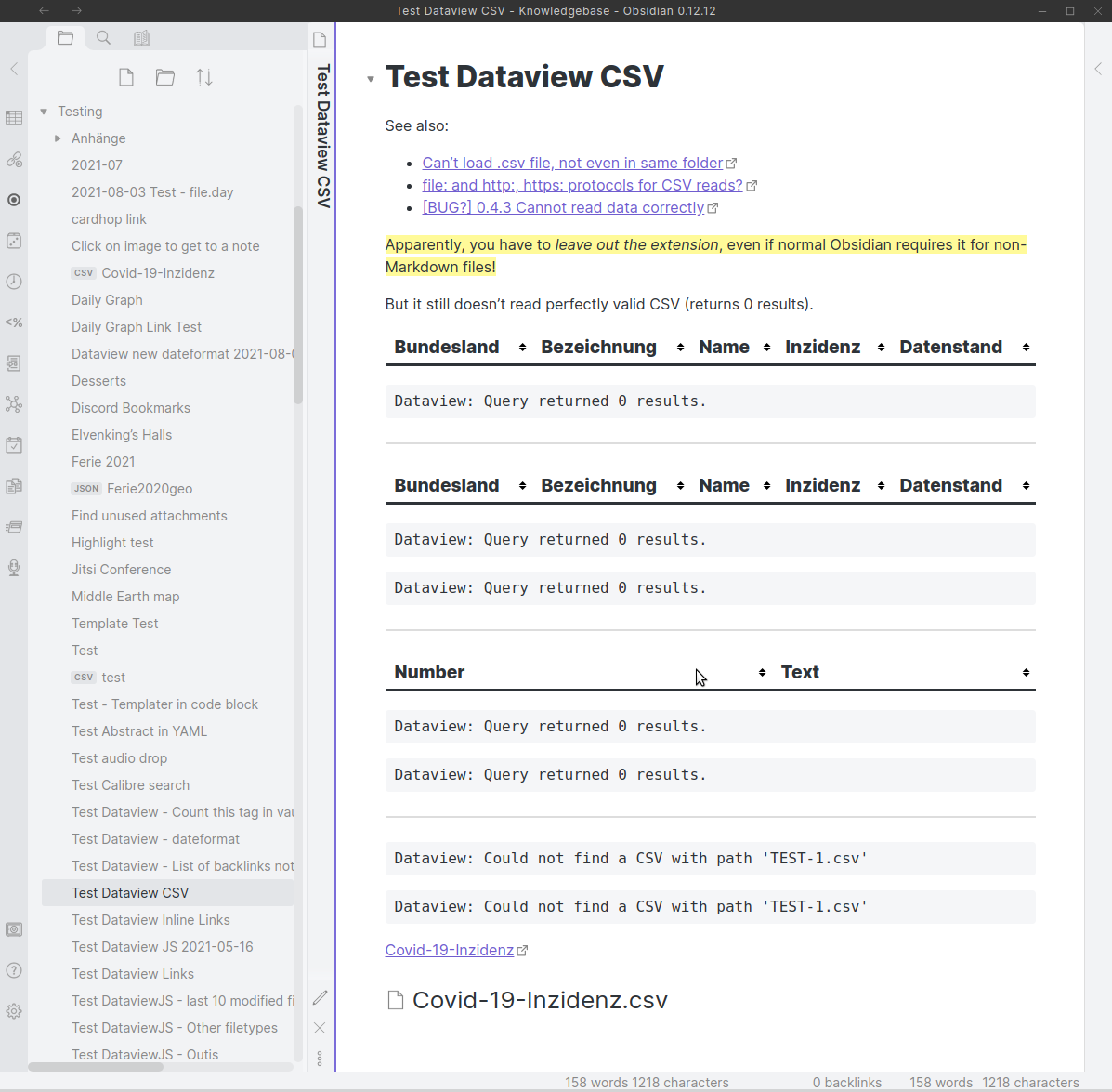Click 0 backlinks in status bar
Image resolution: width=1112 pixels, height=1092 pixels.
(x=846, y=1082)
